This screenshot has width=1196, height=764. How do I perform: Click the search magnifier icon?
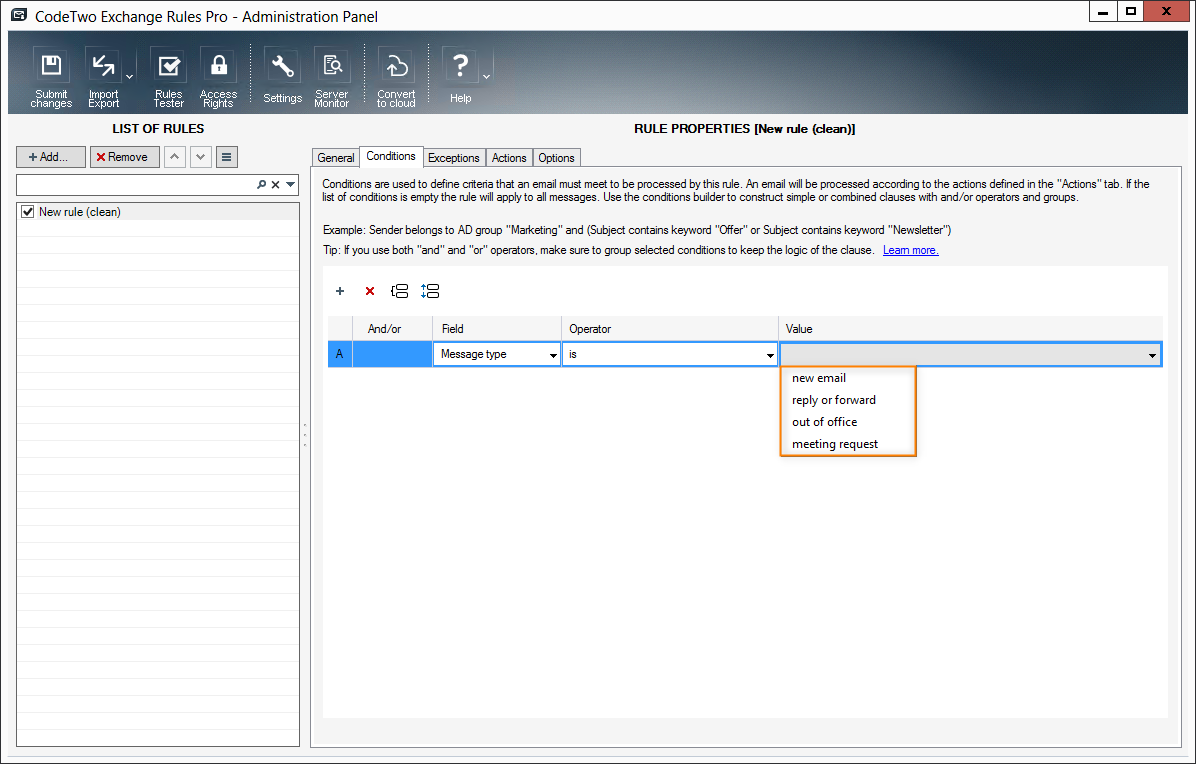(x=262, y=185)
